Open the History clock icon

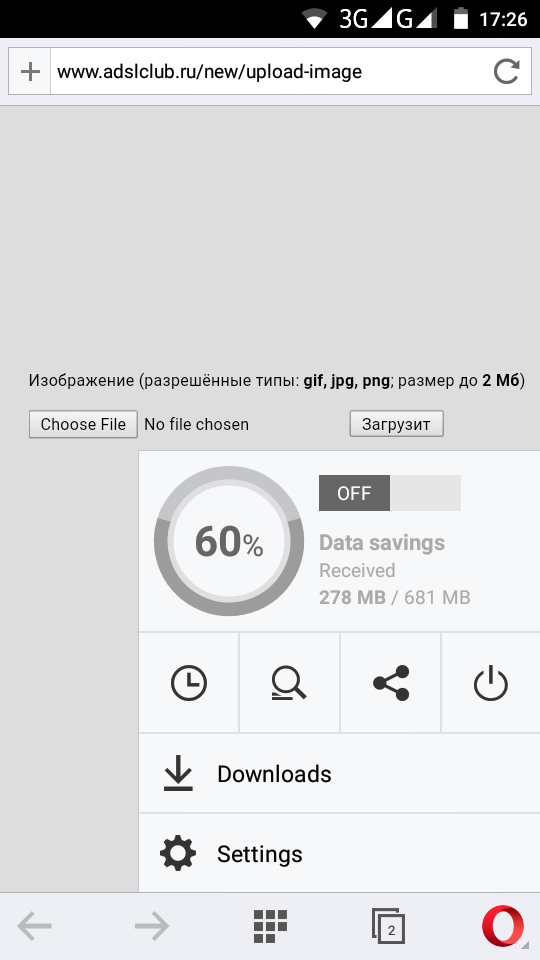click(189, 683)
